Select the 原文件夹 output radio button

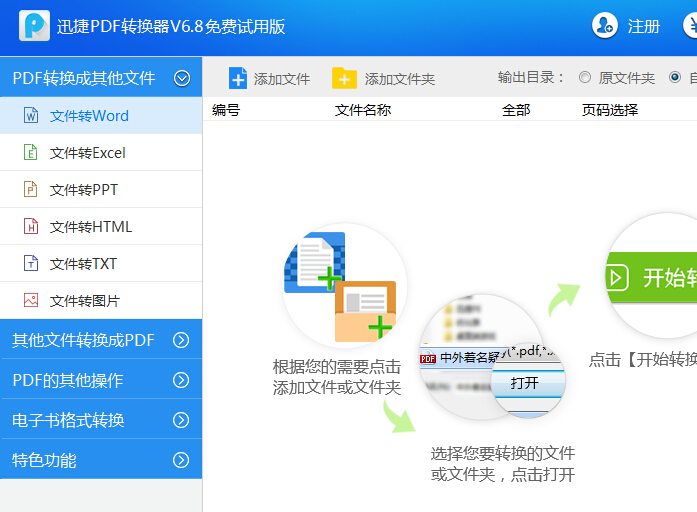[585, 77]
